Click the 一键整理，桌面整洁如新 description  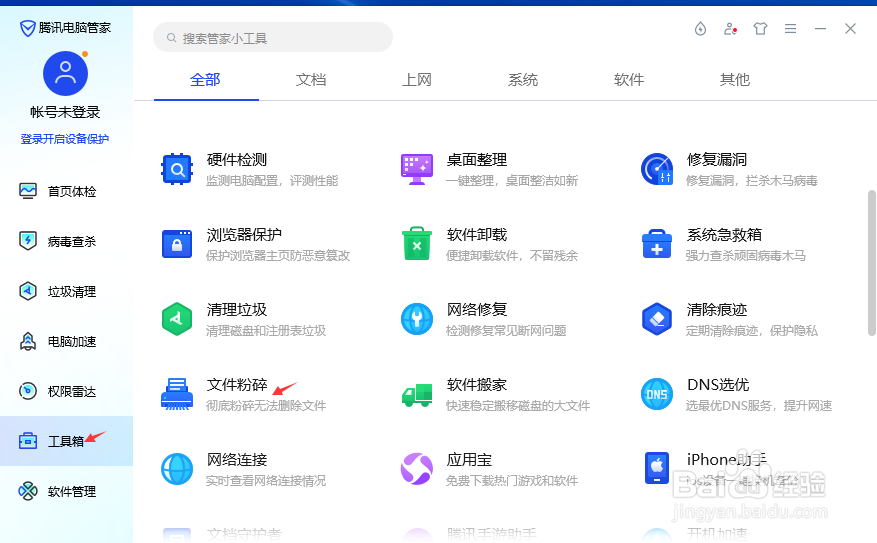coord(512,181)
